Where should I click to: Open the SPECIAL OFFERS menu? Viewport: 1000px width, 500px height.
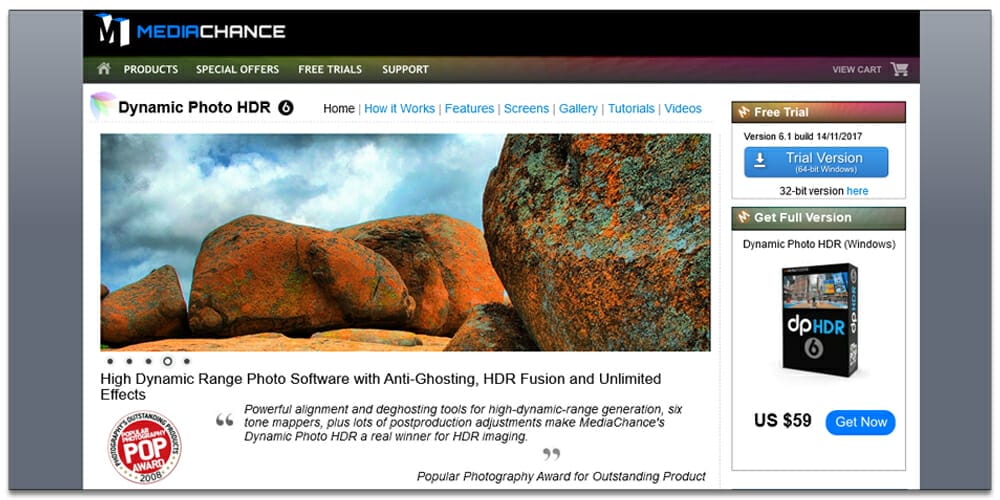(x=237, y=69)
